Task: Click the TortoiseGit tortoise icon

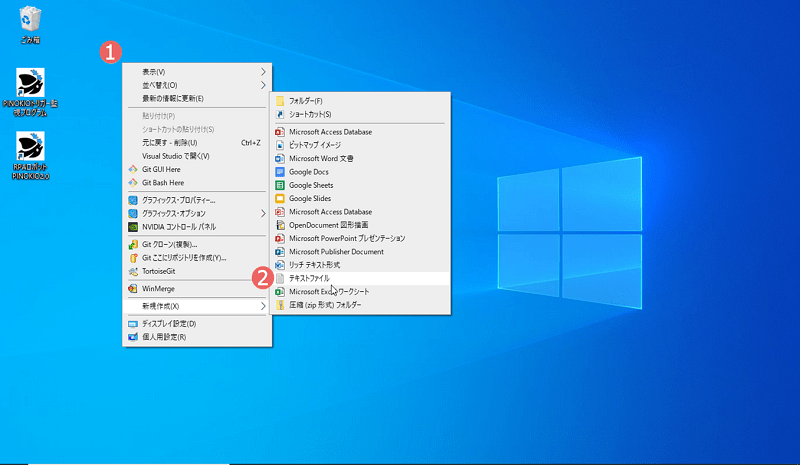Action: coord(133,271)
